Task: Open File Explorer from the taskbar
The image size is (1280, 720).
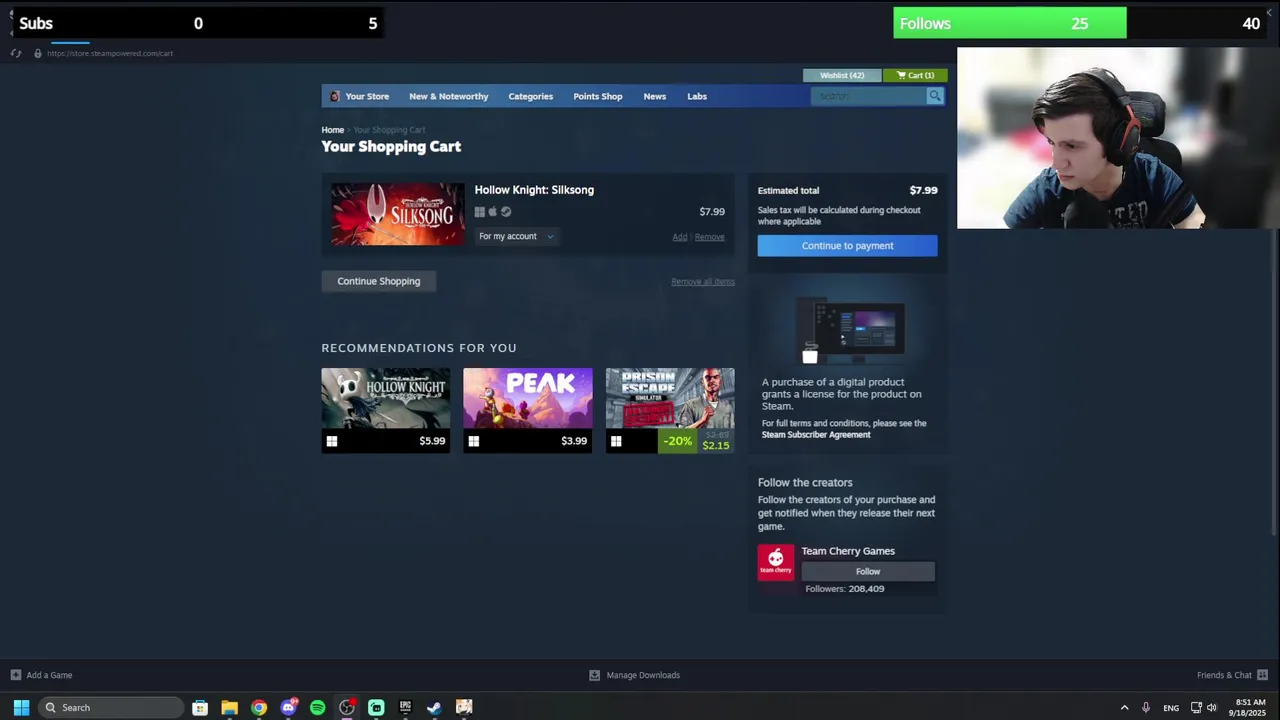Action: [x=229, y=707]
